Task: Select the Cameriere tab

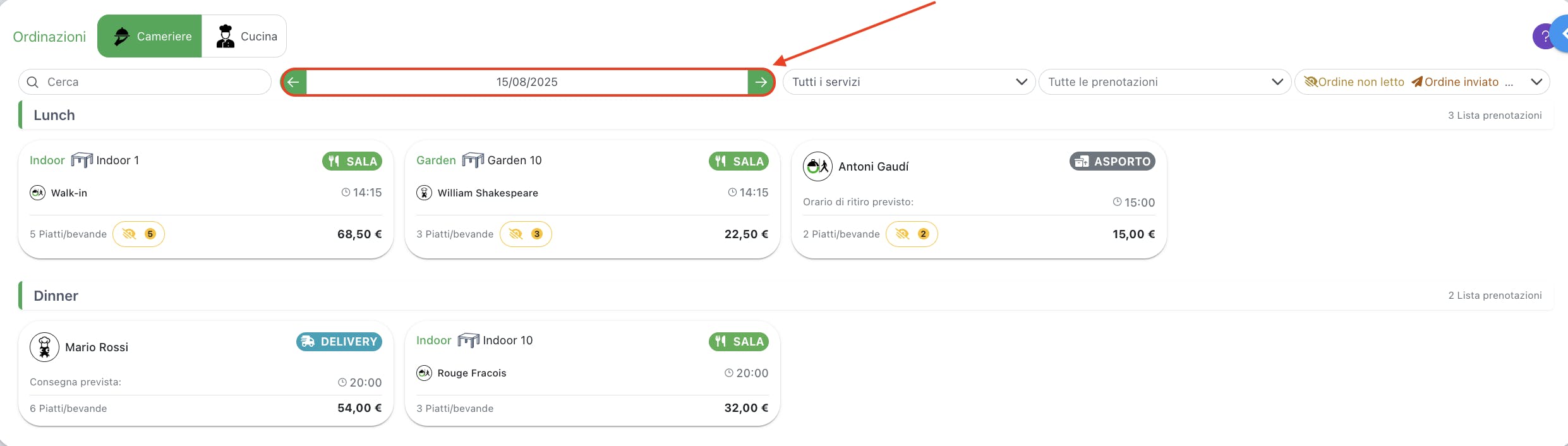Action: click(x=150, y=36)
